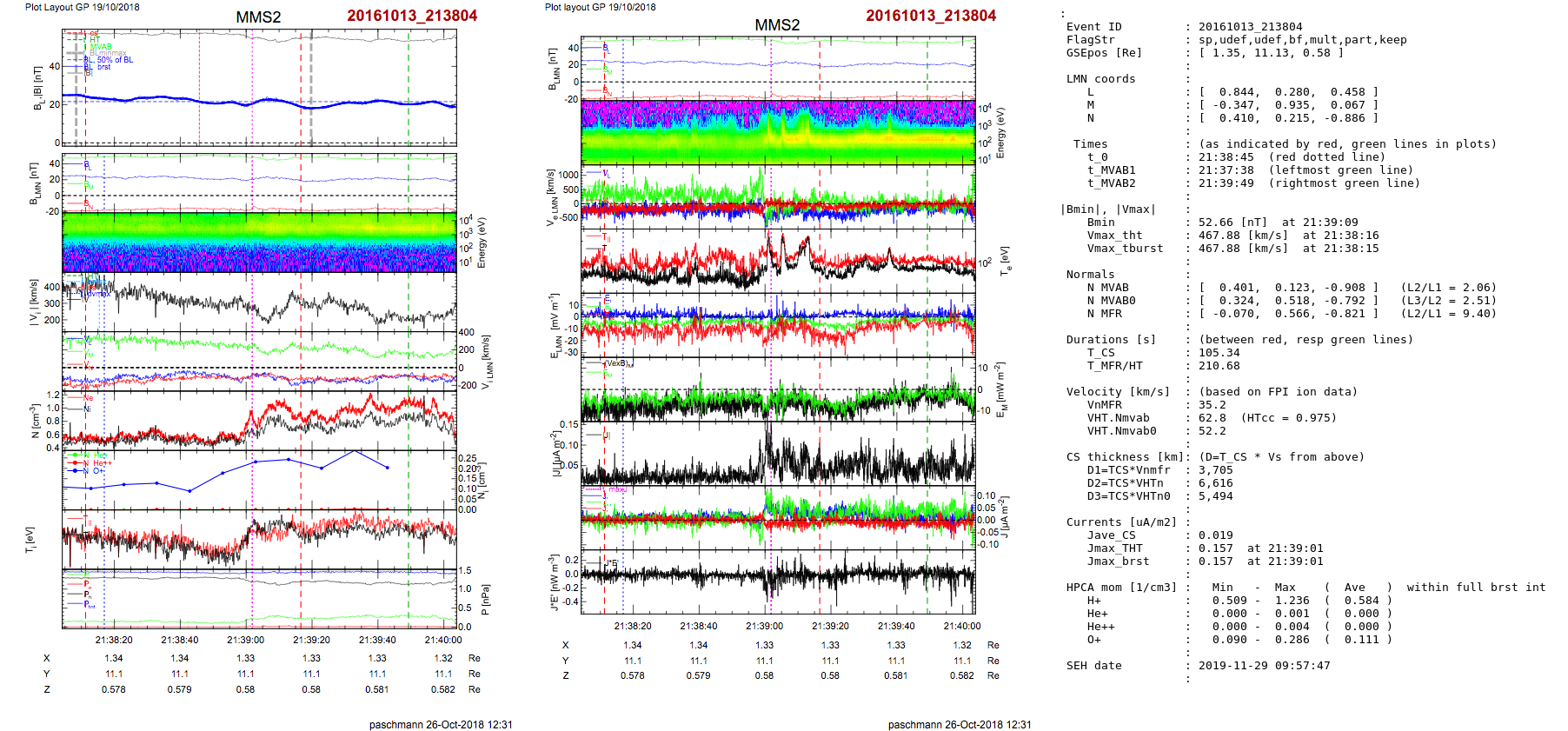Click the HPCA mom [1/cm3] heading
This screenshot has height=731, width=1568.
1121,588
